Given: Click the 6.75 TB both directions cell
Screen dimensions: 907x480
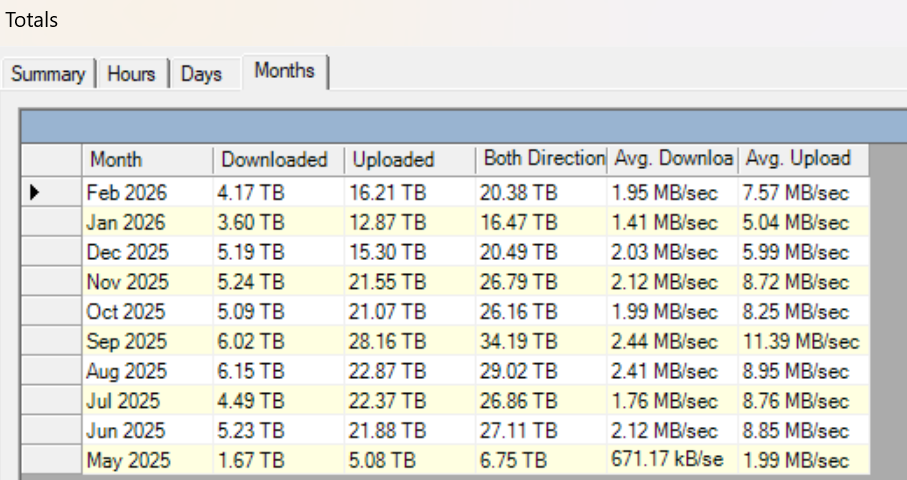Looking at the screenshot, I should (541, 460).
